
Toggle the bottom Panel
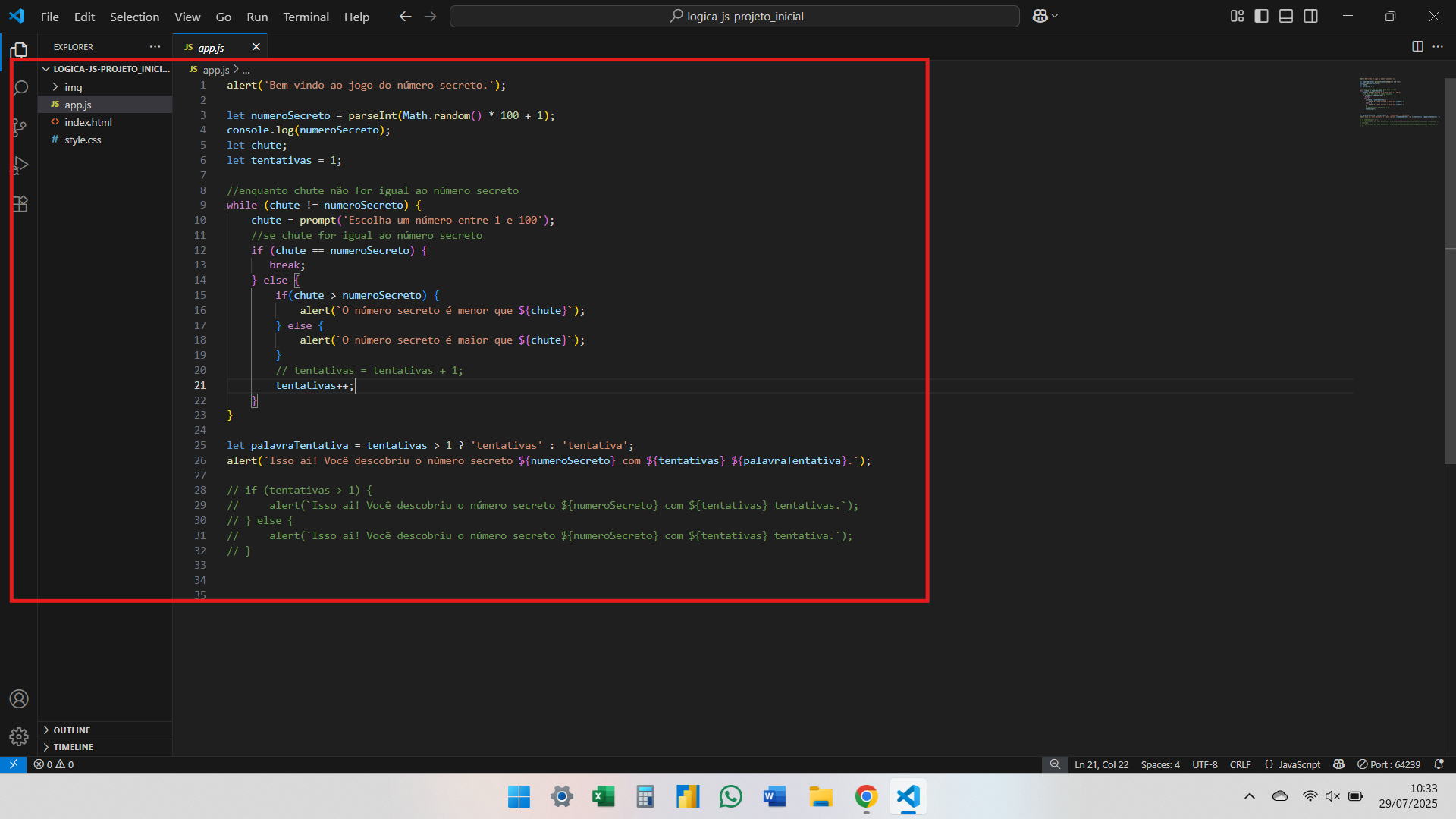(1286, 16)
